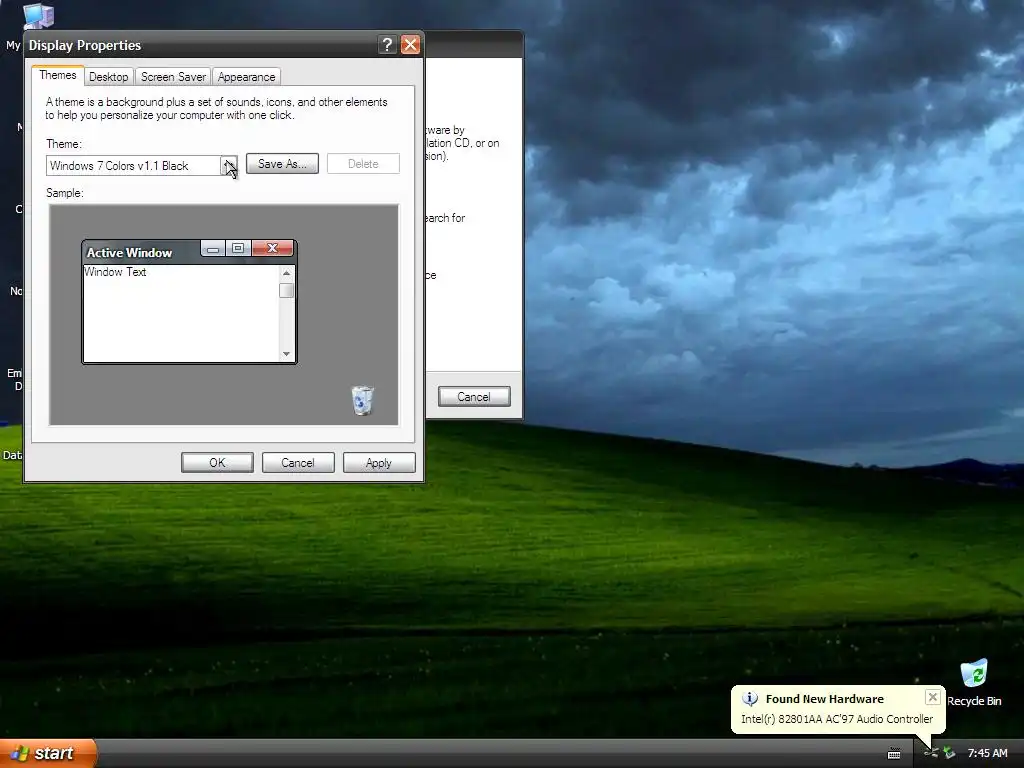Apply the selected theme
1024x768 pixels.
pyautogui.click(x=379, y=462)
